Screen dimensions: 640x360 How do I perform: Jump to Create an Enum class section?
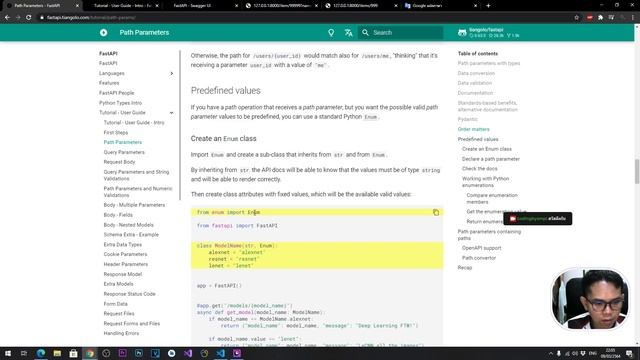[x=487, y=149]
